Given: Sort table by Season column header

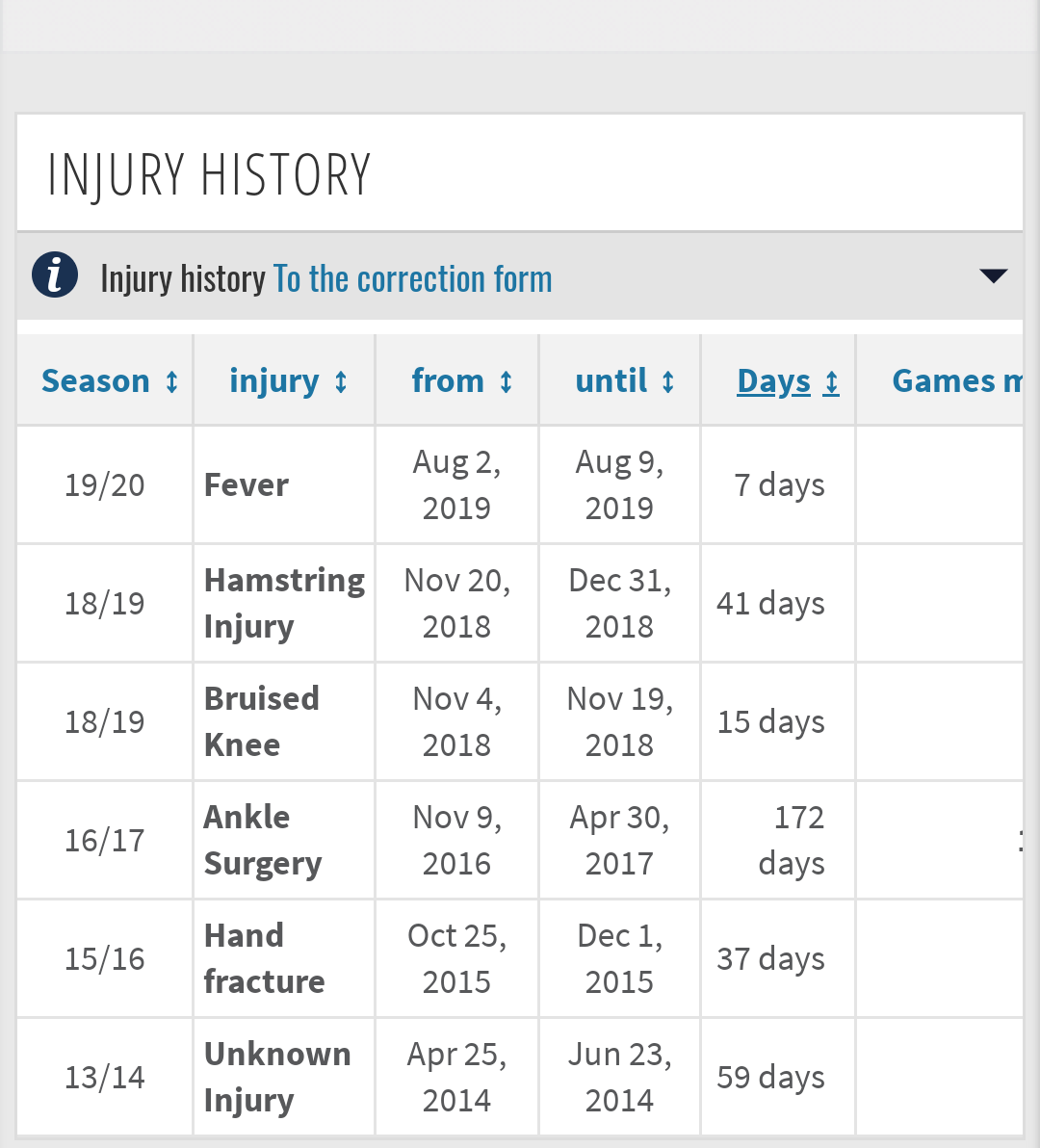Looking at the screenshot, I should coord(95,380).
